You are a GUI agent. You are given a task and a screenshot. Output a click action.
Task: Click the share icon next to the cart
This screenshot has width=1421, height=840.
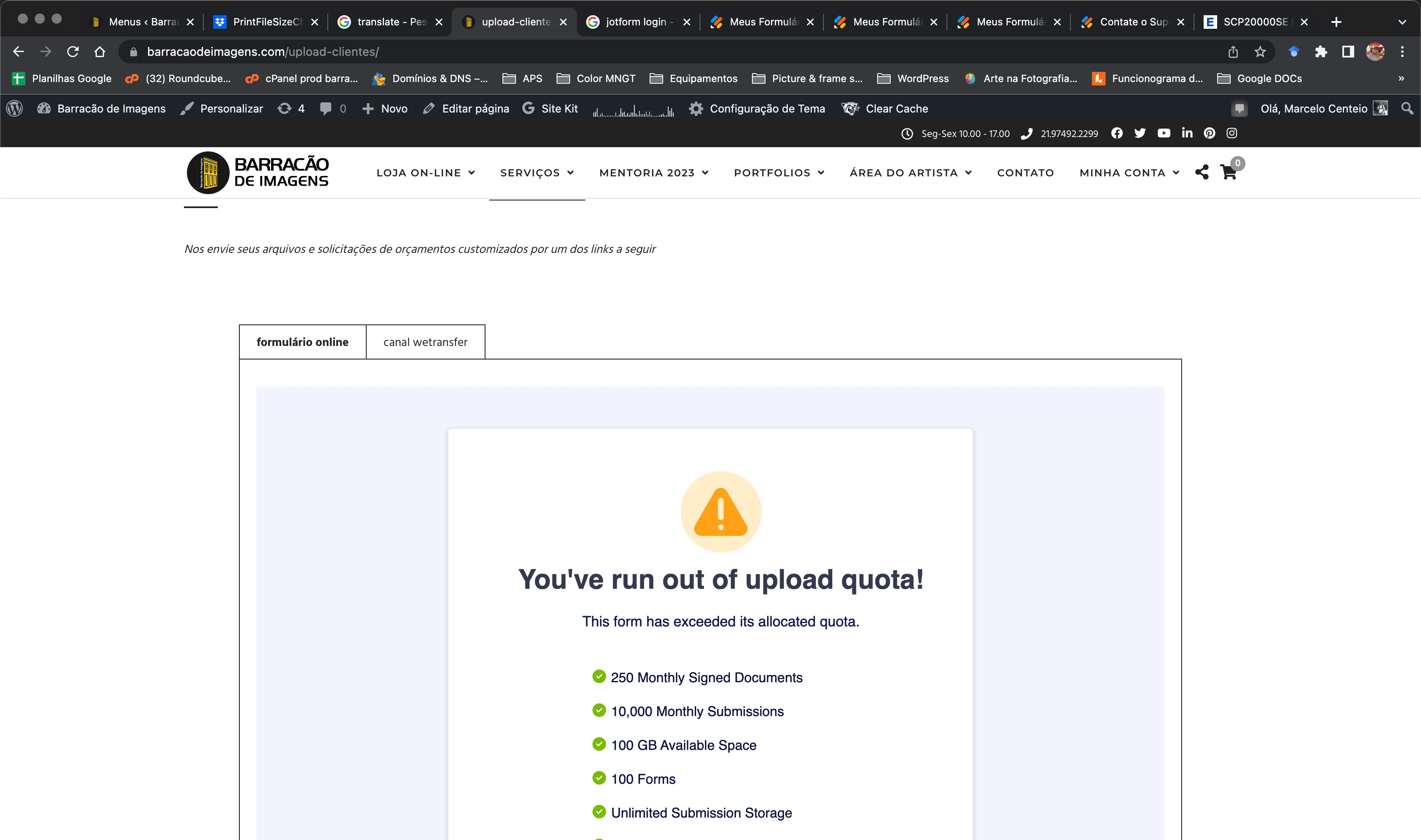click(1202, 173)
